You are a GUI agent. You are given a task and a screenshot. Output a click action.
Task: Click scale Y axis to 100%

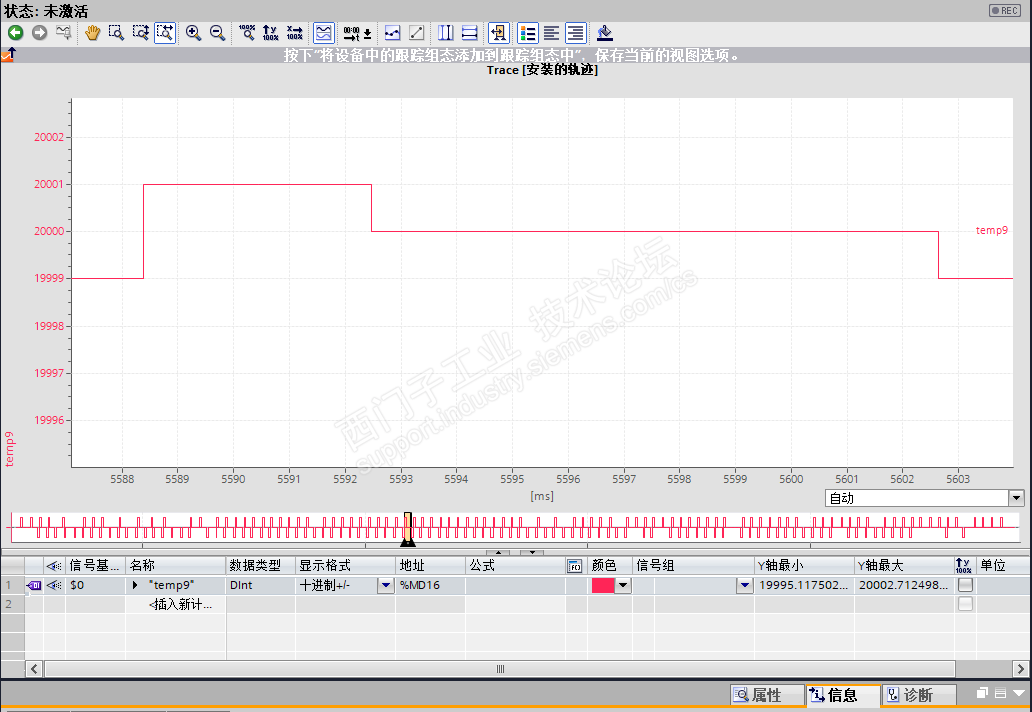pyautogui.click(x=271, y=32)
